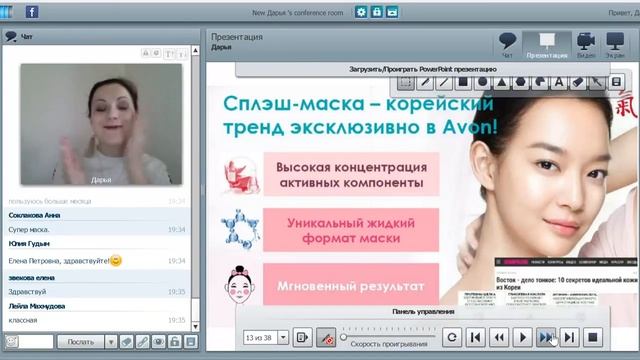The width and height of the screenshot is (640, 360).
Task: Open the Facebook icon in the header
Action: coord(32,11)
